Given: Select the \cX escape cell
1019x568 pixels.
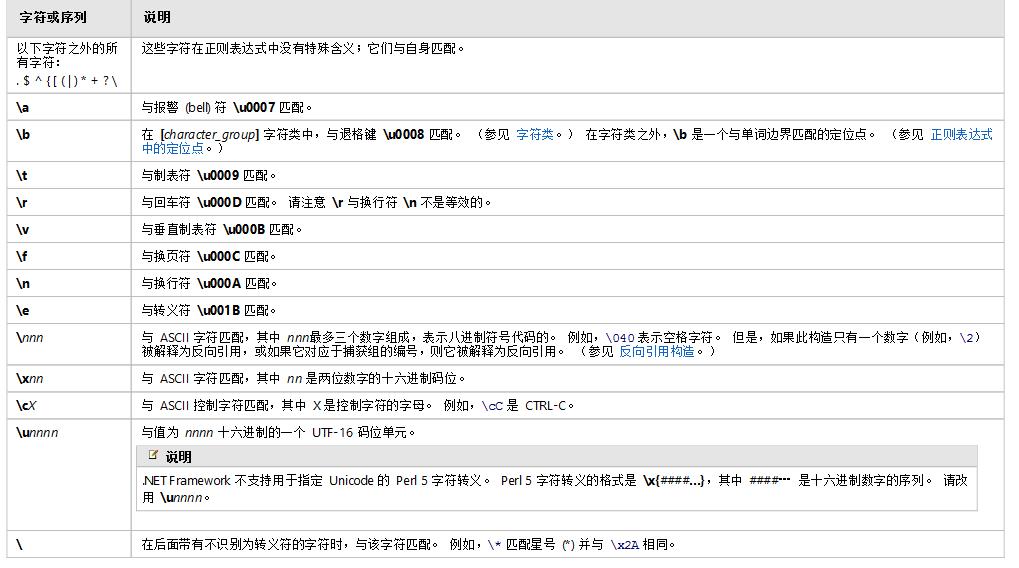Looking at the screenshot, I should (69, 406).
